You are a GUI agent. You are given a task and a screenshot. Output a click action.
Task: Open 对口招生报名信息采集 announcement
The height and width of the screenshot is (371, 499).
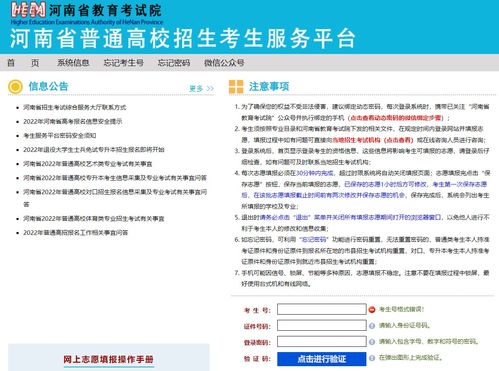[115, 198]
